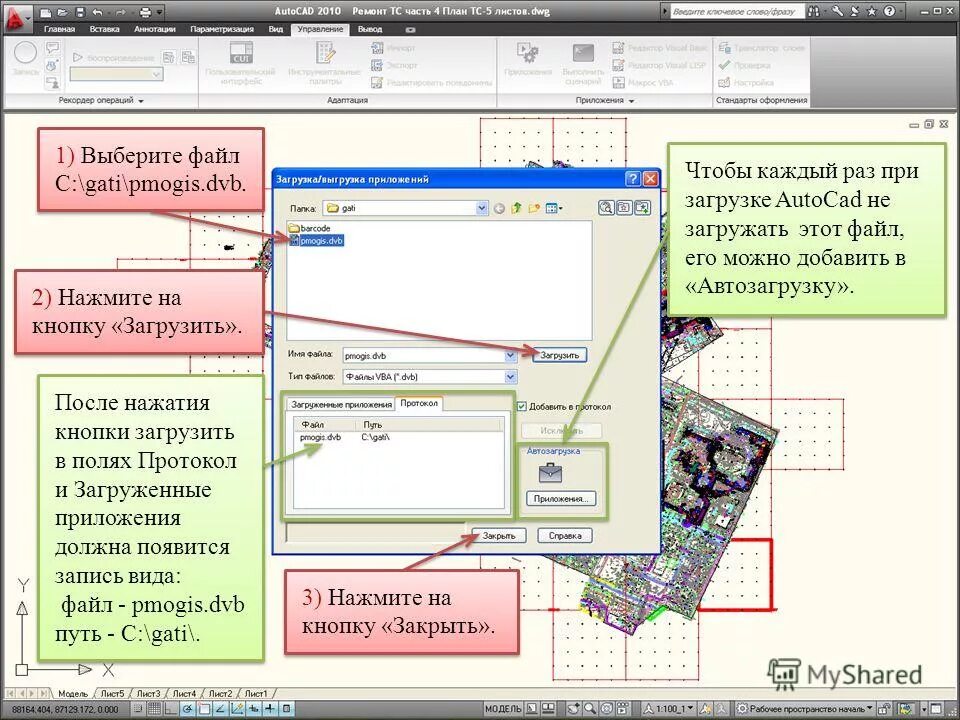
Task: Toggle grid display in status bar
Action: click(x=155, y=709)
